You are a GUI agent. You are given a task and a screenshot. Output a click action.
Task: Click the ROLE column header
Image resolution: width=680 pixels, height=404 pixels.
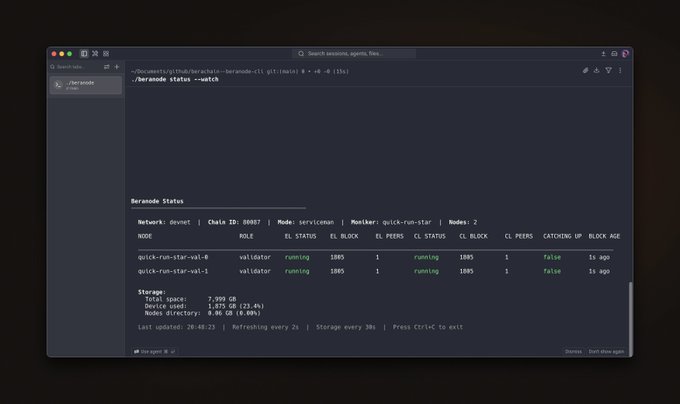246,236
